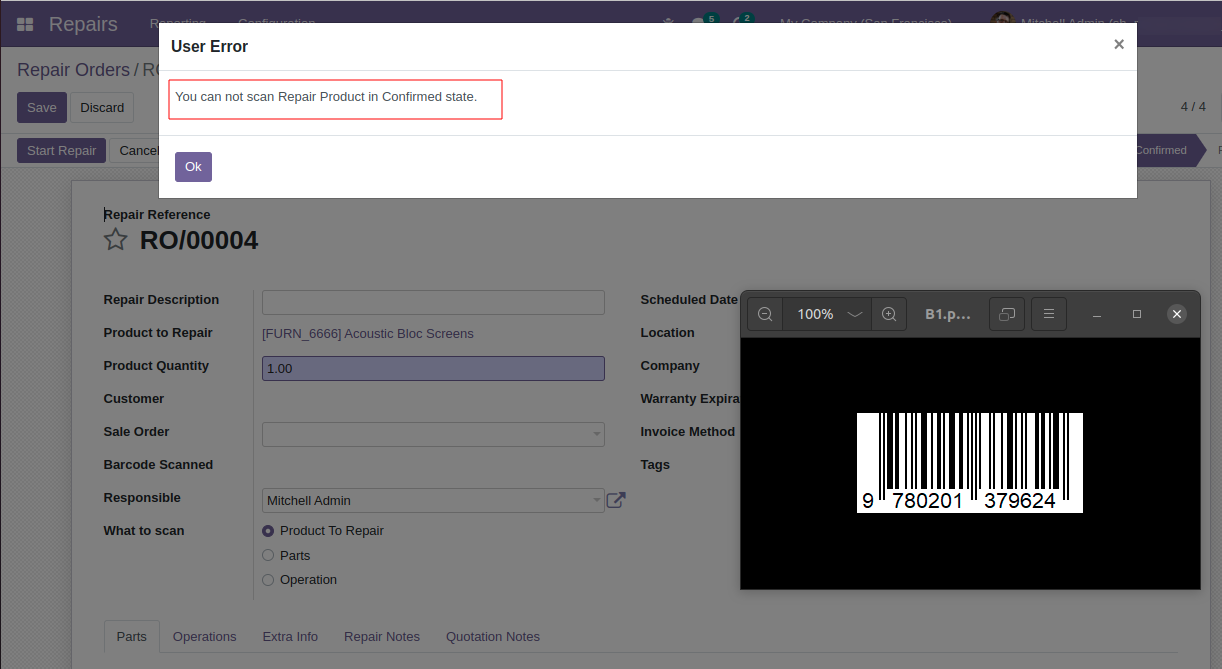This screenshot has width=1222, height=669.
Task: Switch to the Parts tab
Action: click(132, 637)
